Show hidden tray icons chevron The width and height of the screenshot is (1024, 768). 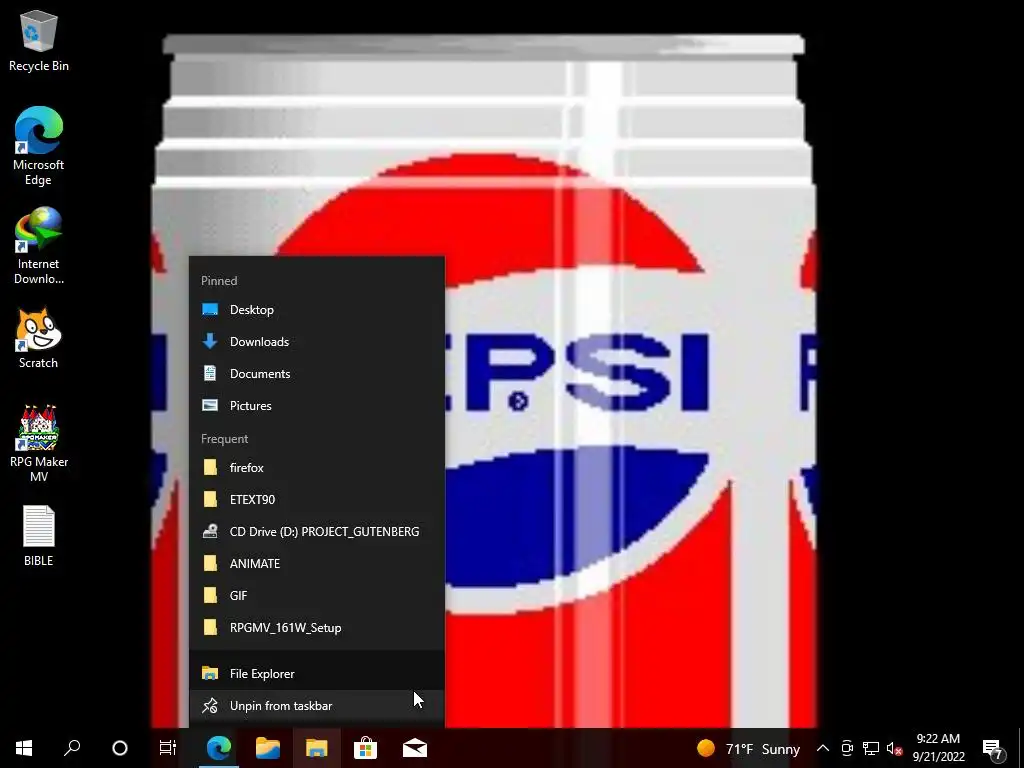pyautogui.click(x=823, y=748)
